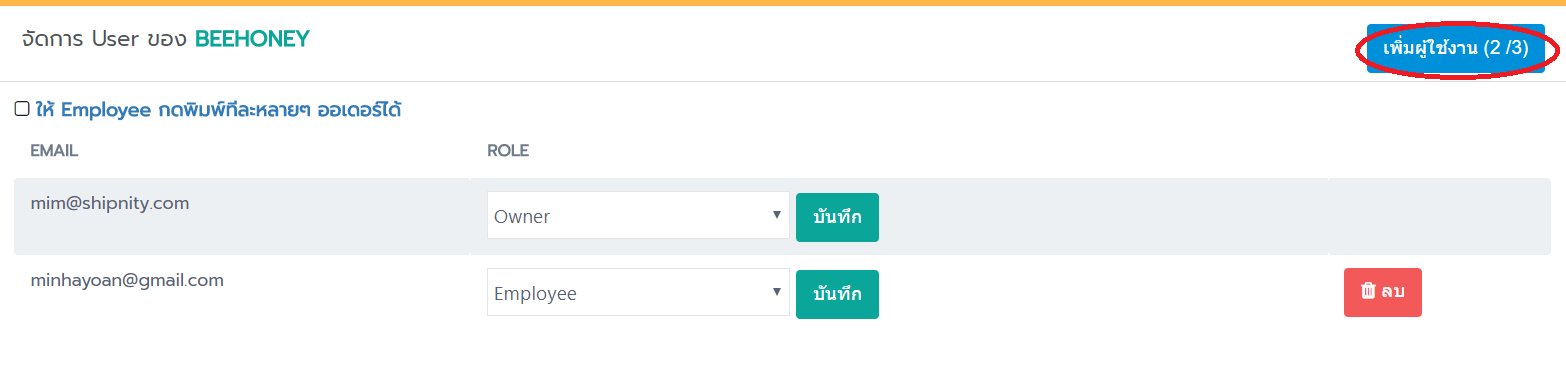Image resolution: width=1566 pixels, height=371 pixels.
Task: Click the (2 /3) user count inside the red oval
Action: [x=1506, y=48]
